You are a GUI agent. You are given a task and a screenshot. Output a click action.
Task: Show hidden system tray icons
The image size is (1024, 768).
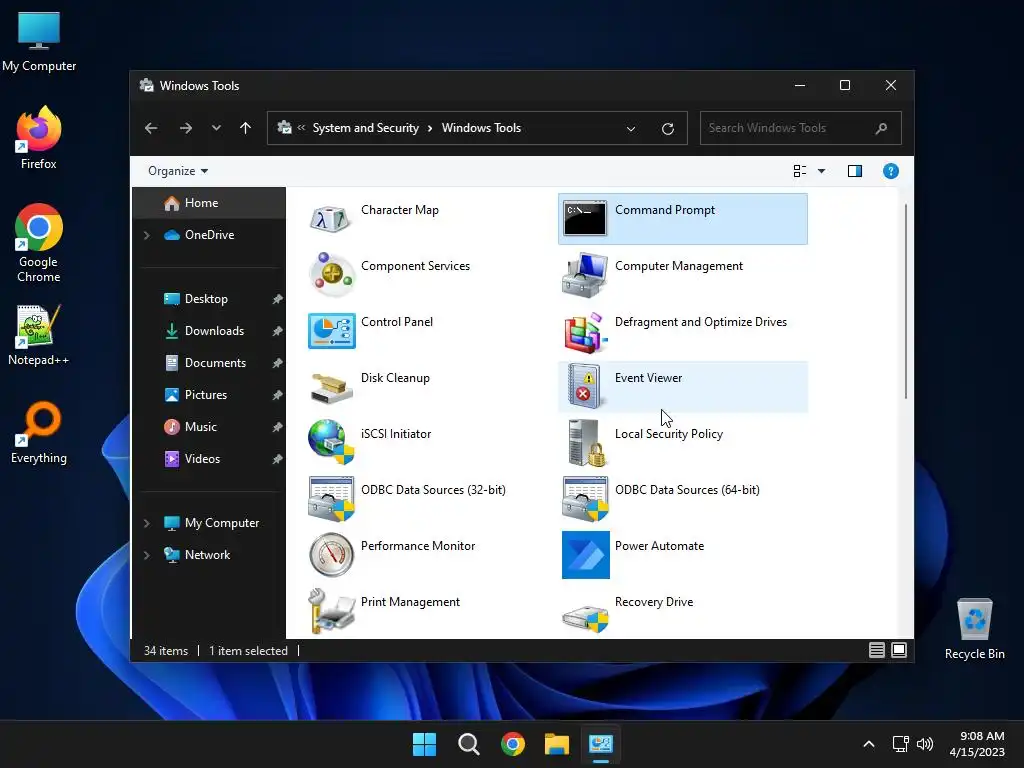(869, 744)
